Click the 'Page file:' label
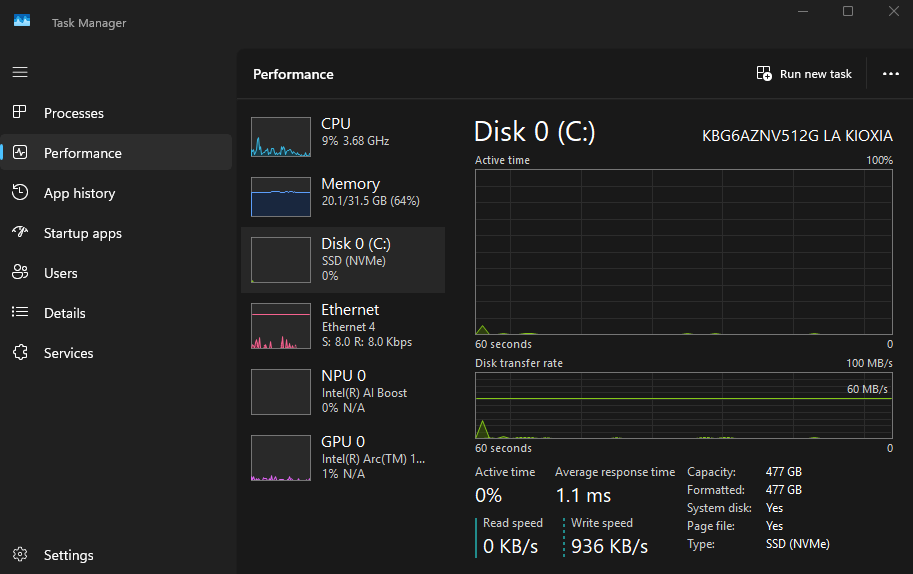Image resolution: width=913 pixels, height=574 pixels. (711, 526)
